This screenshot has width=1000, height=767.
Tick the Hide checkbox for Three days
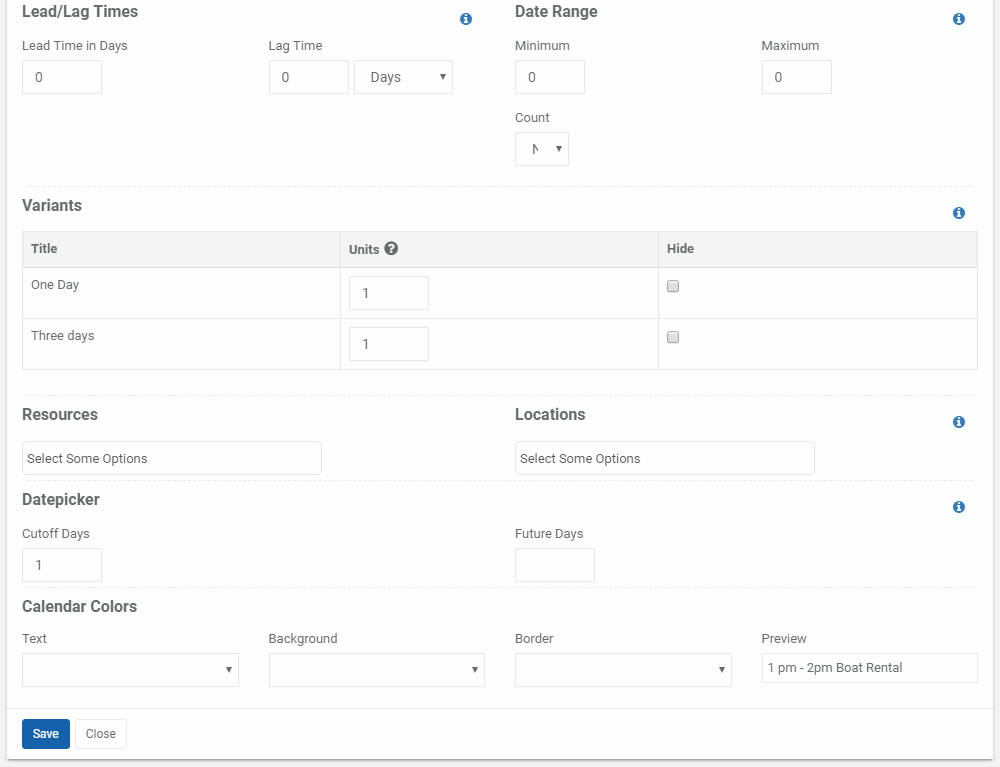coord(673,337)
